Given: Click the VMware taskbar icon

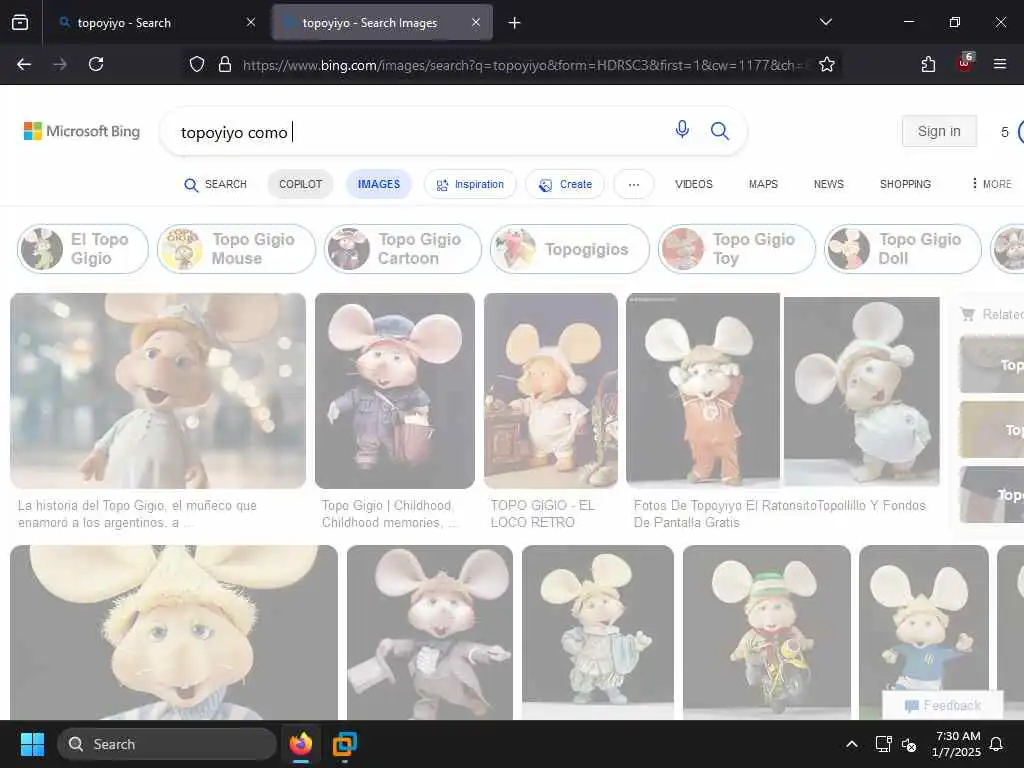Looking at the screenshot, I should [345, 744].
